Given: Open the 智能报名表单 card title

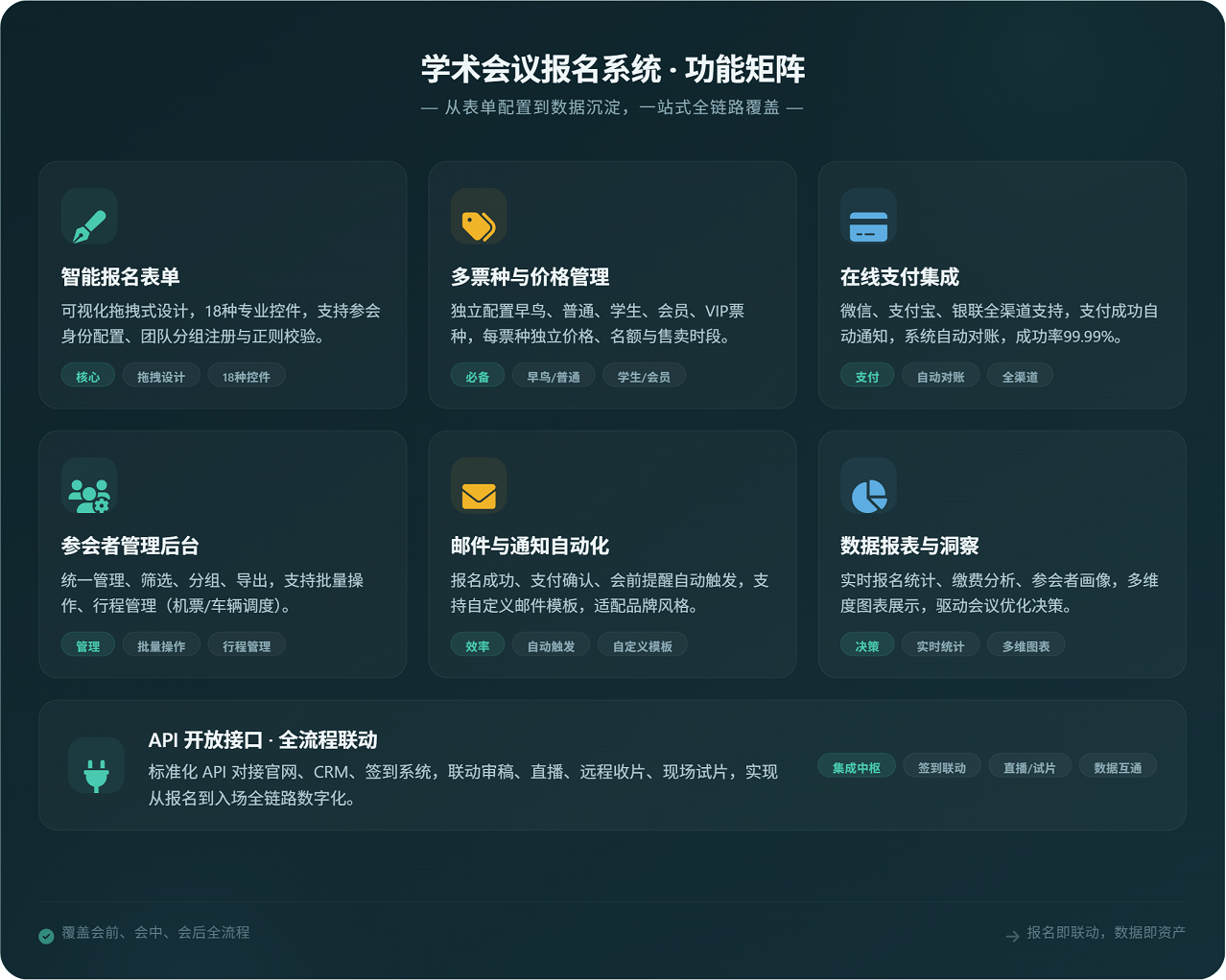Looking at the screenshot, I should 121,277.
